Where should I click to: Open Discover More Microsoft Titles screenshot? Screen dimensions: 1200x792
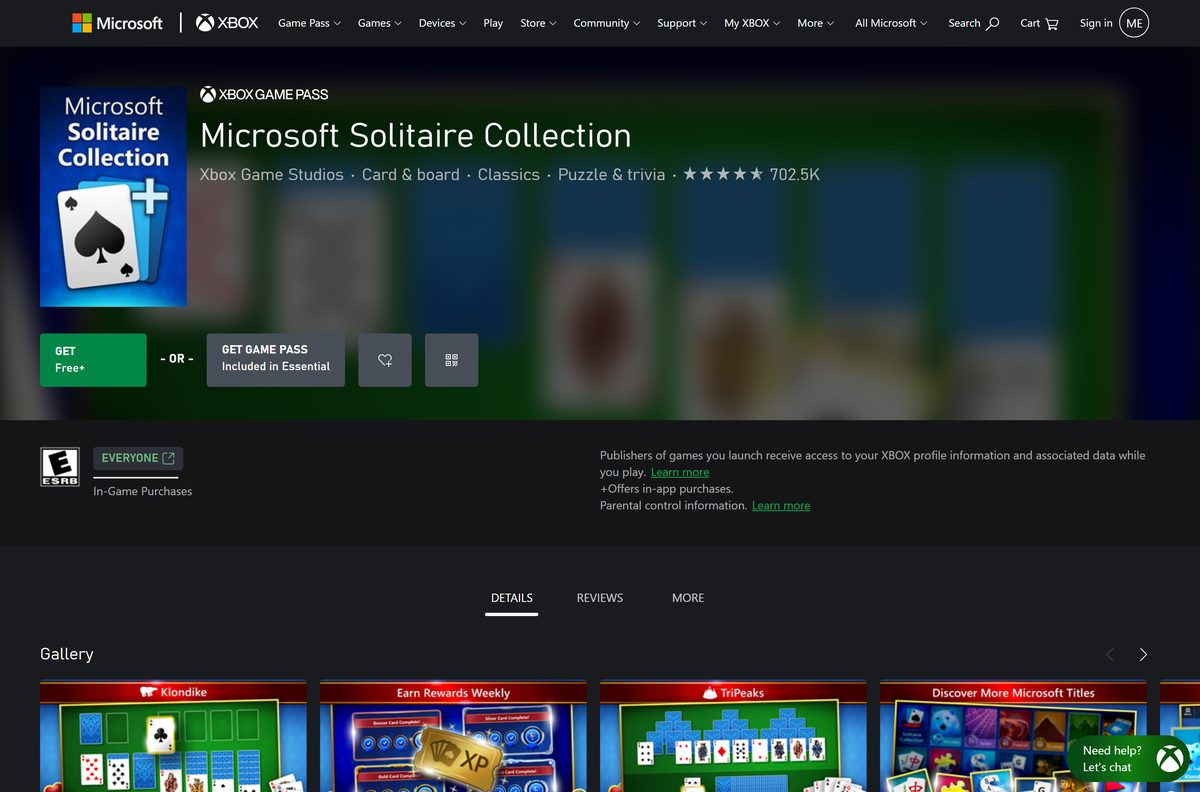1013,736
